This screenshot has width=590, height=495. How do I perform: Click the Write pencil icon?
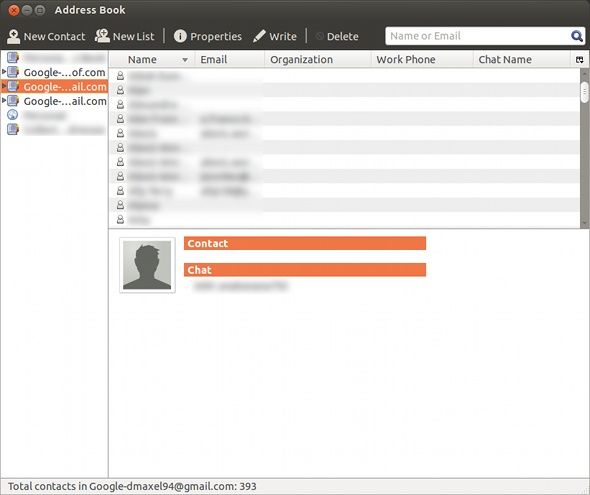point(259,36)
